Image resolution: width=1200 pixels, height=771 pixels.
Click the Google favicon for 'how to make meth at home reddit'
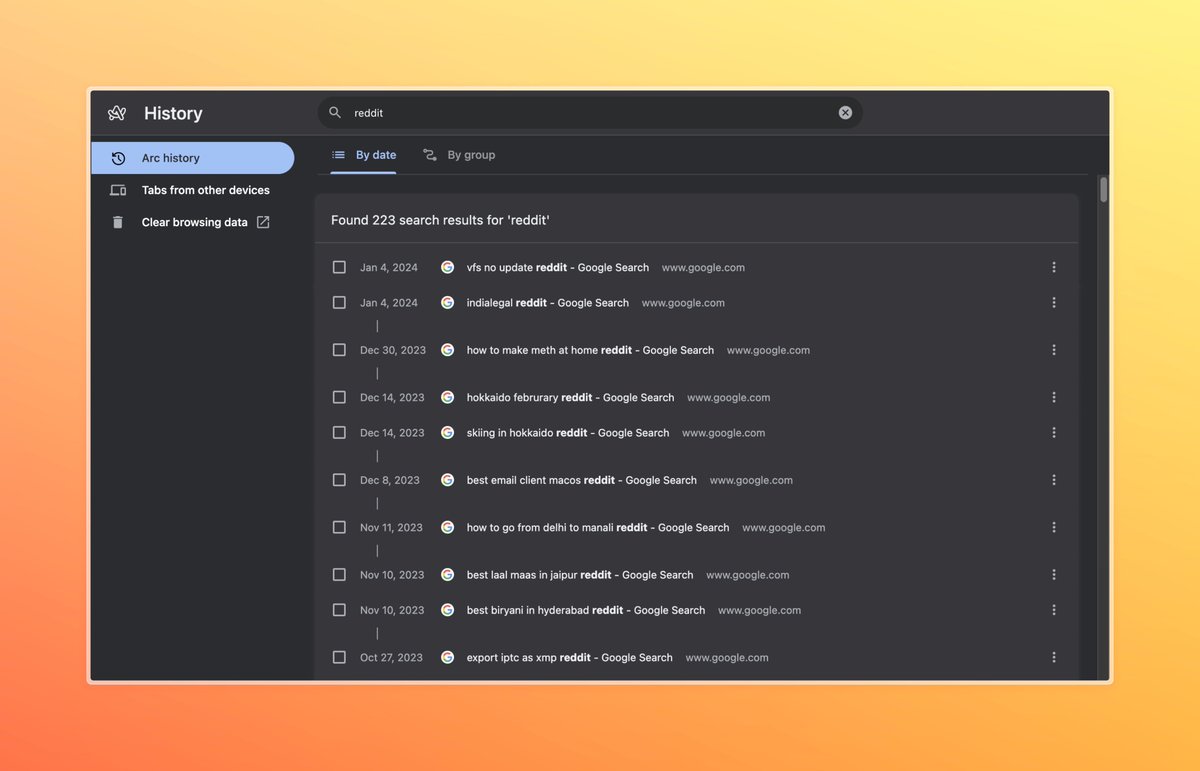447,350
